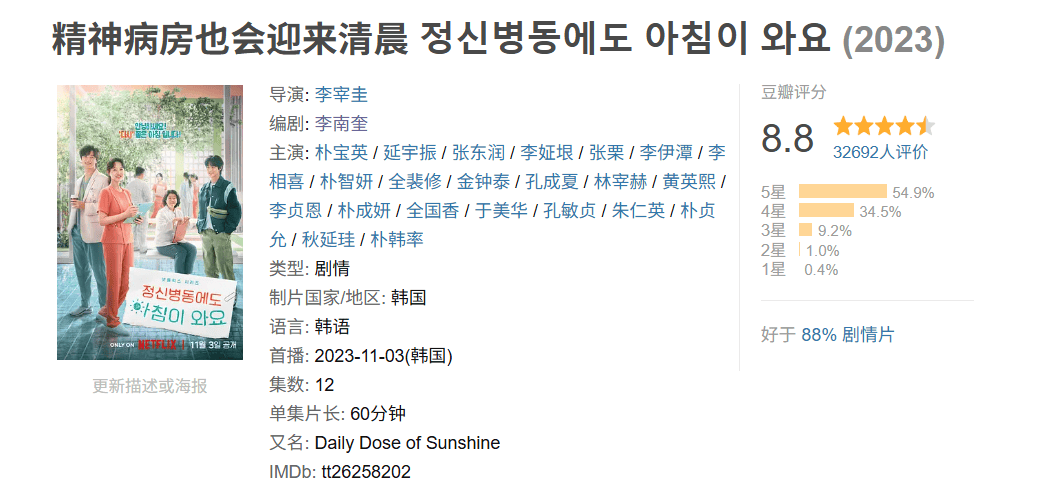Open actor 黄英熙 page

pyautogui.click(x=690, y=181)
